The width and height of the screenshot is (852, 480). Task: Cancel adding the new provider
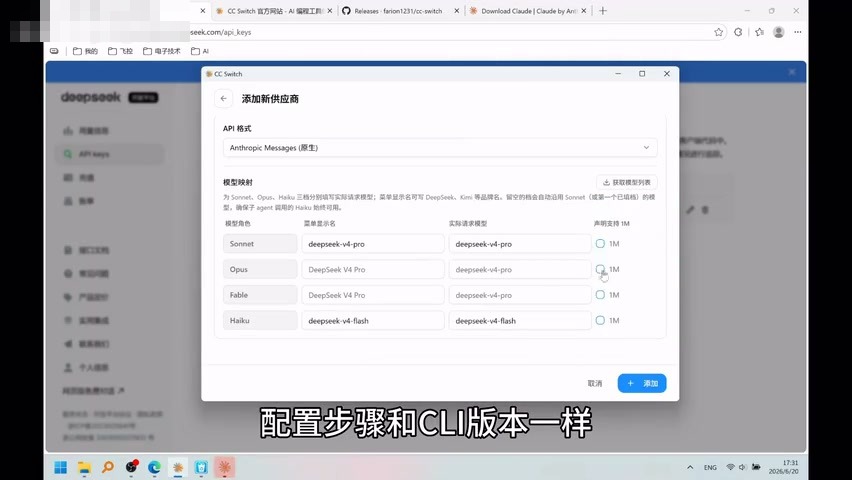point(594,383)
